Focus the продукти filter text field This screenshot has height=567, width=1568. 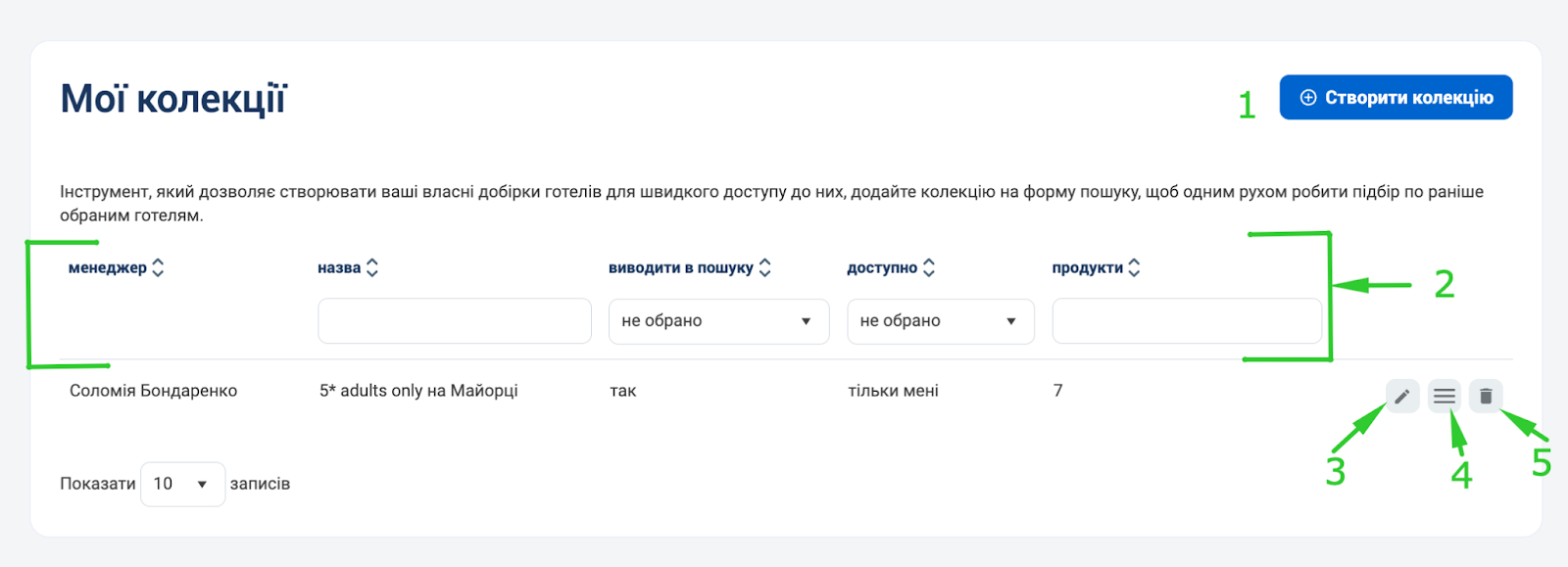click(x=1186, y=321)
